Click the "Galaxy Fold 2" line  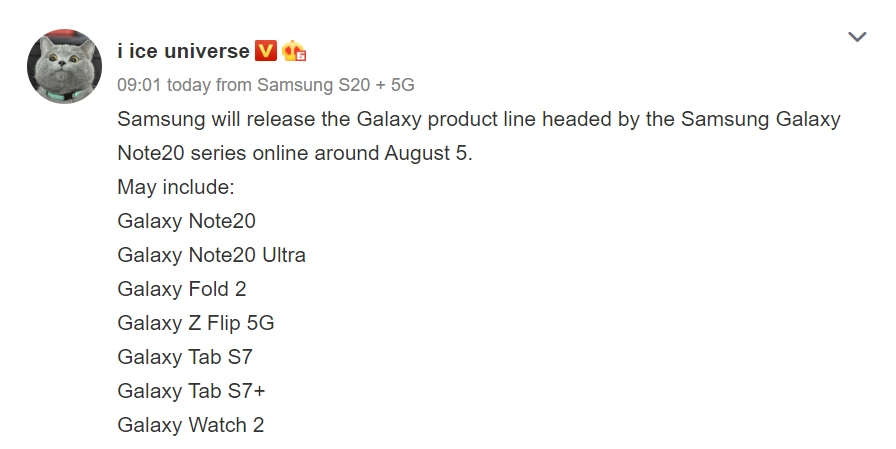181,289
